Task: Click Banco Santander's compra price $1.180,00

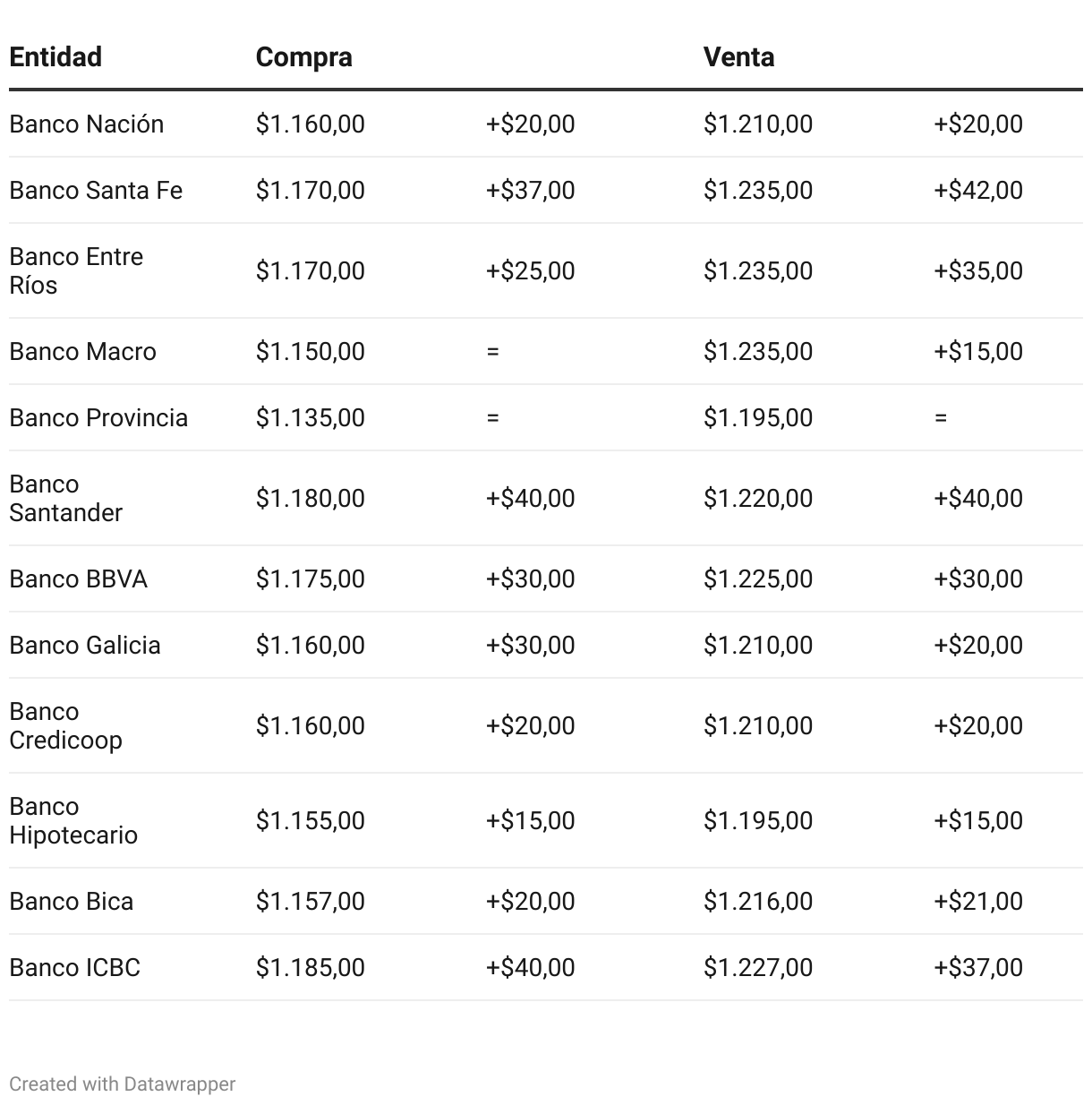Action: [x=310, y=498]
